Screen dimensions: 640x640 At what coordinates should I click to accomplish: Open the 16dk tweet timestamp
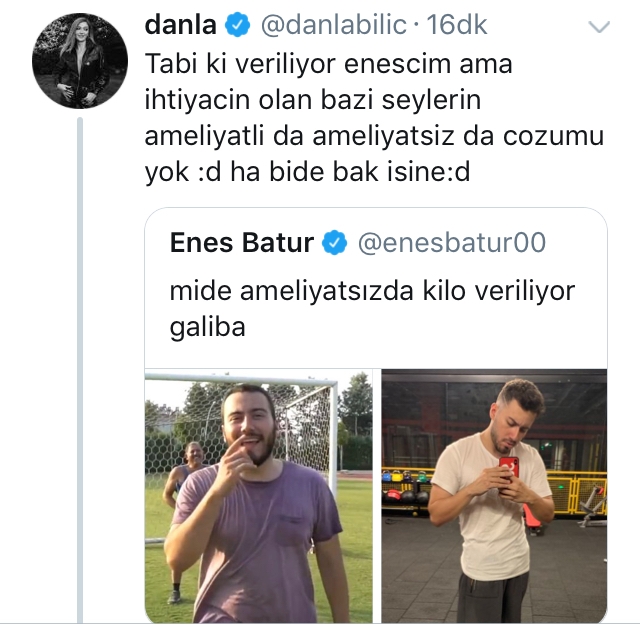coord(457,25)
